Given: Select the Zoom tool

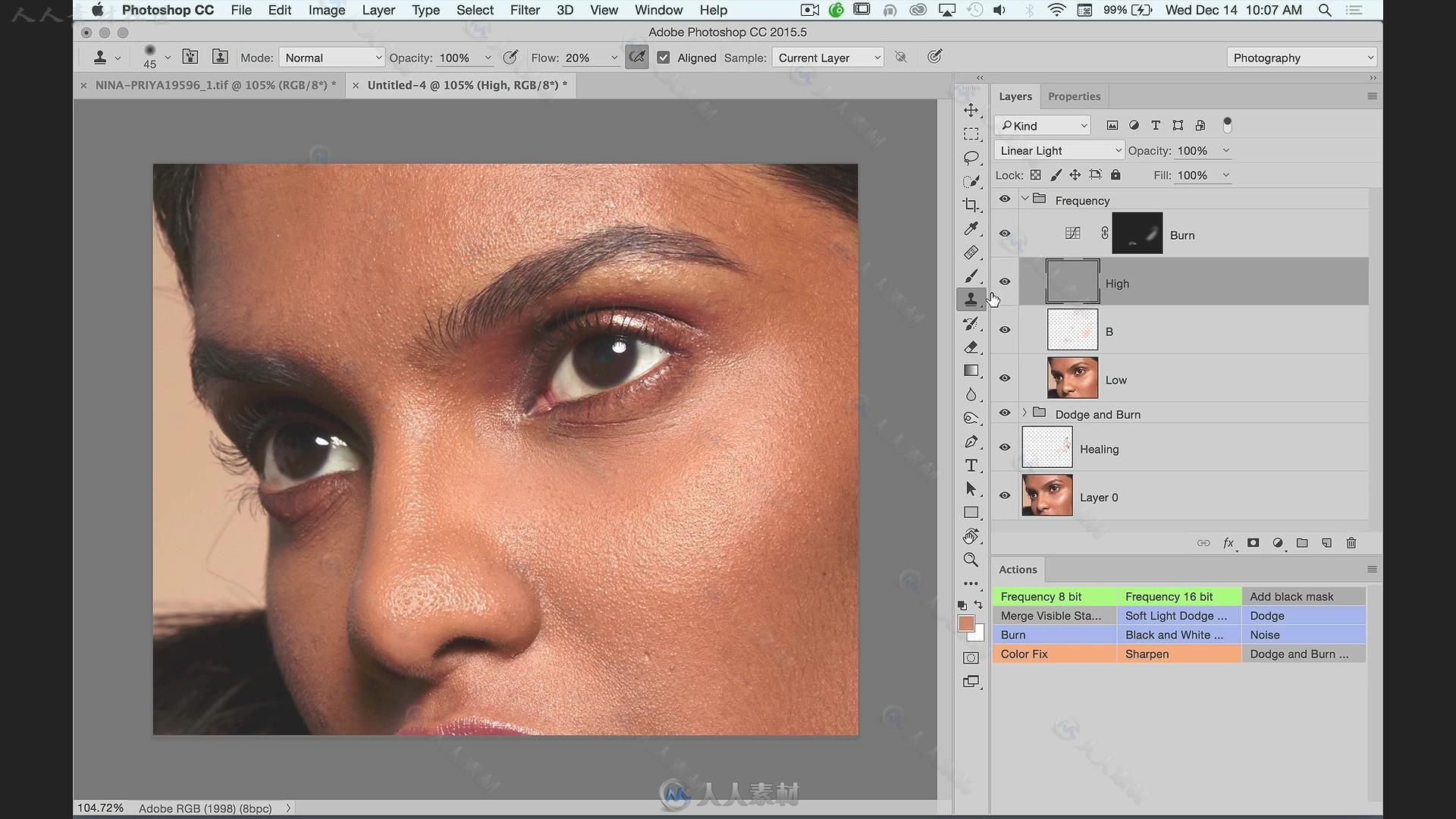Looking at the screenshot, I should point(971,559).
